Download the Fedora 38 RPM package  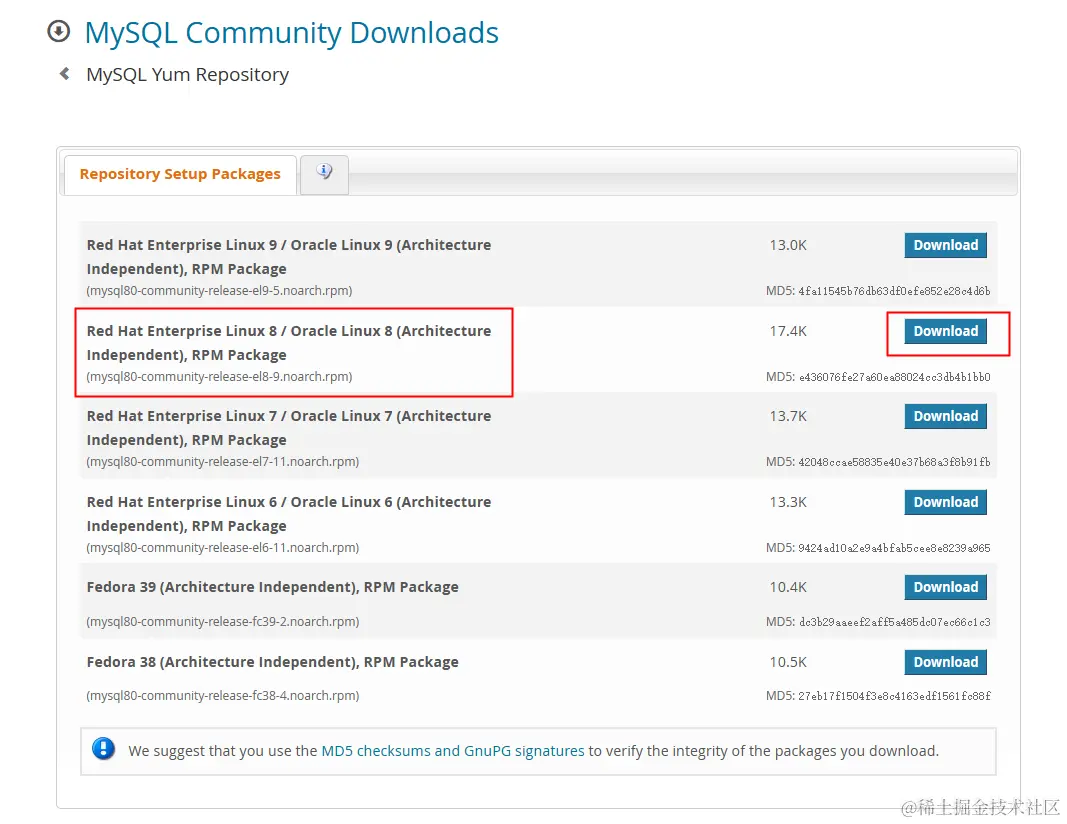click(945, 662)
